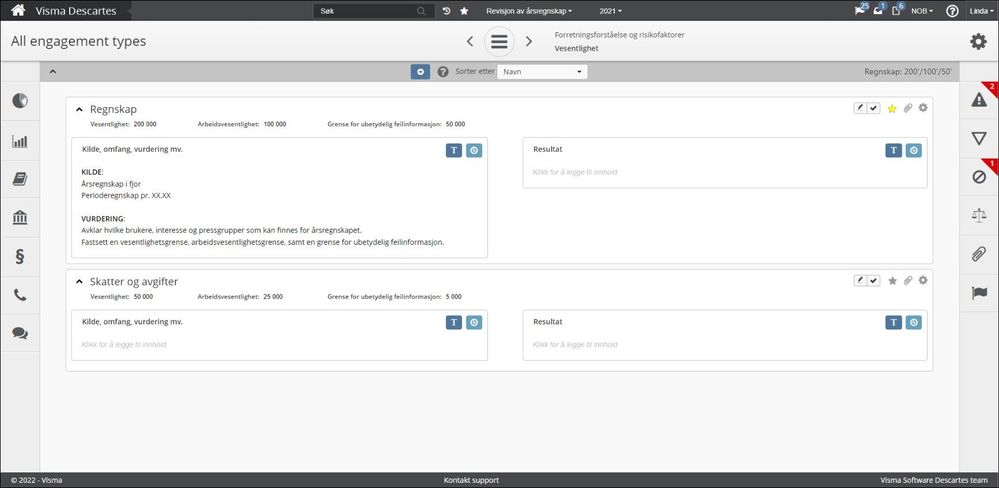Click the Regnskap Kilde text content
The width and height of the screenshot is (999, 488).
(x=263, y=207)
